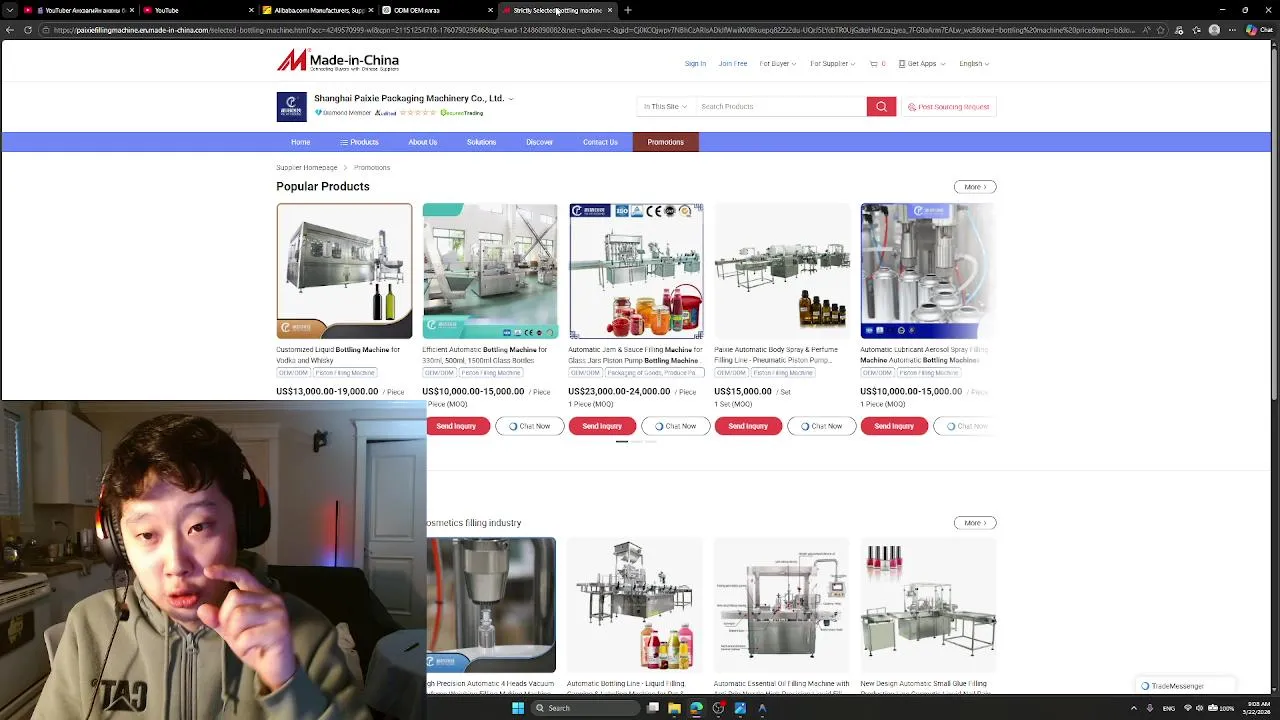The image size is (1280, 720).
Task: Chat Now for Efficient Automatic Bottling Machine
Action: [x=530, y=426]
